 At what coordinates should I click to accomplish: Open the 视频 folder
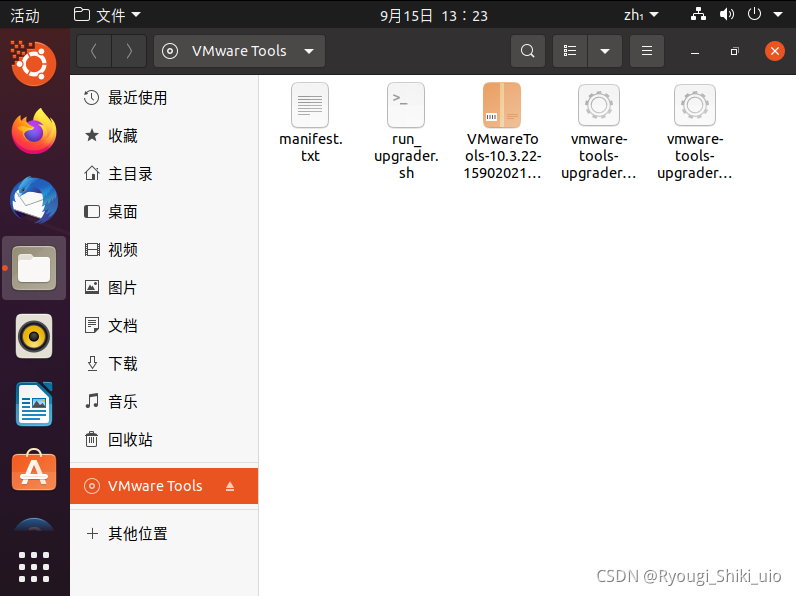point(164,250)
